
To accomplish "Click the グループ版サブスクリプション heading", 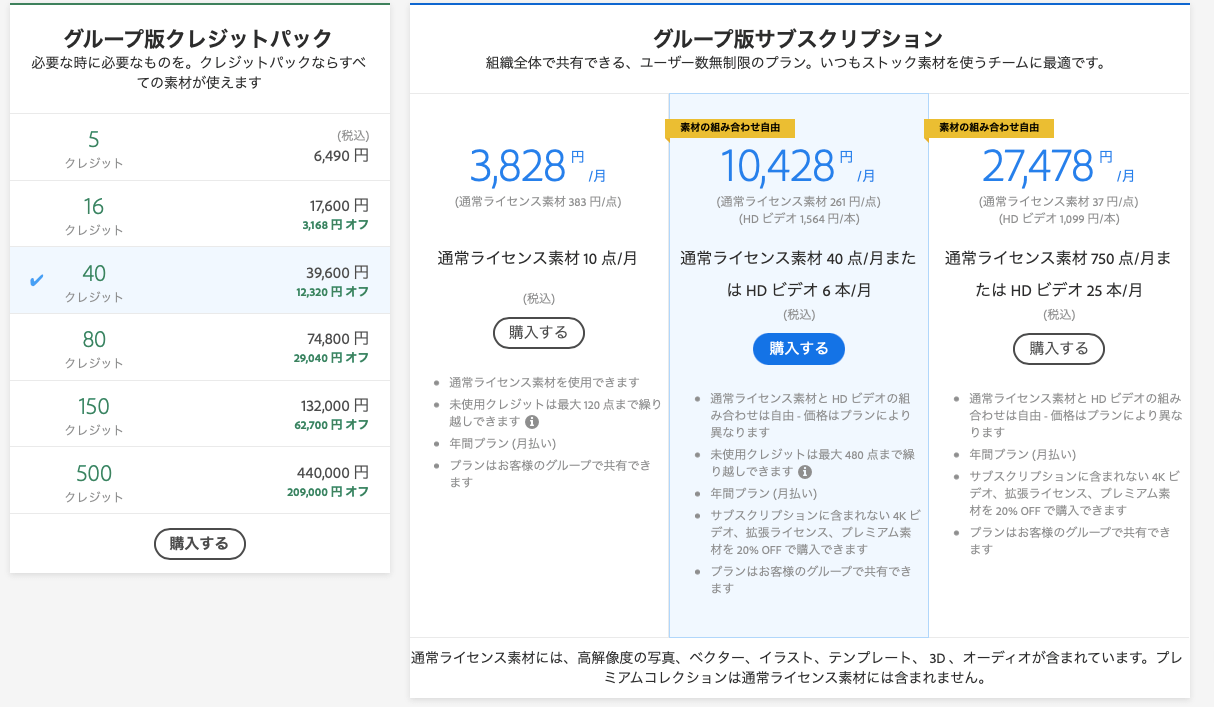I will 798,39.
